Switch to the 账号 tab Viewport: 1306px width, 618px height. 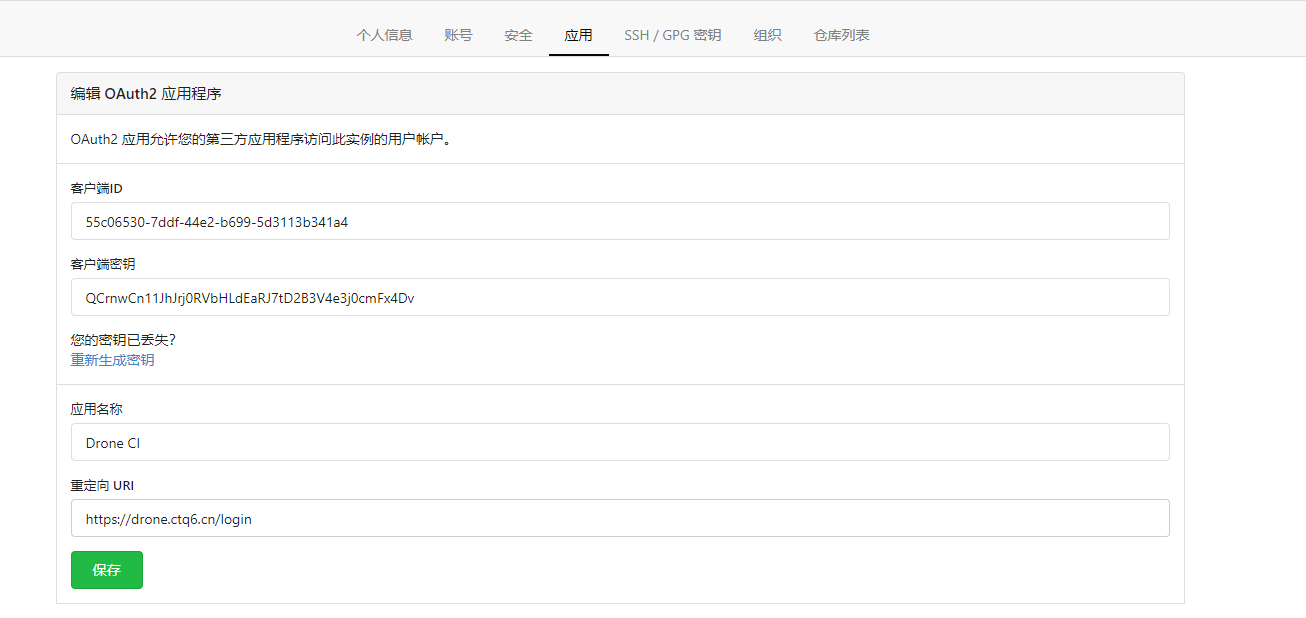coord(458,35)
